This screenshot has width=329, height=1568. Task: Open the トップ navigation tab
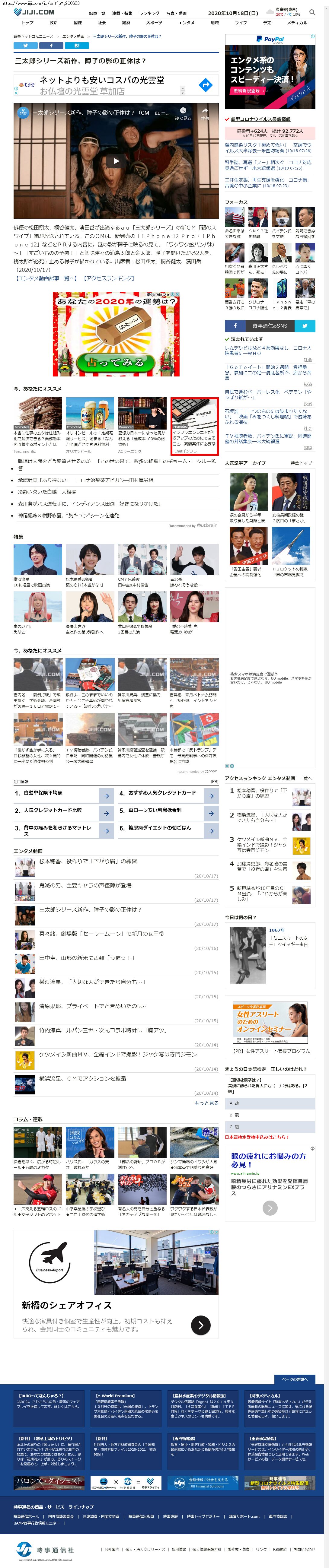[x=27, y=23]
